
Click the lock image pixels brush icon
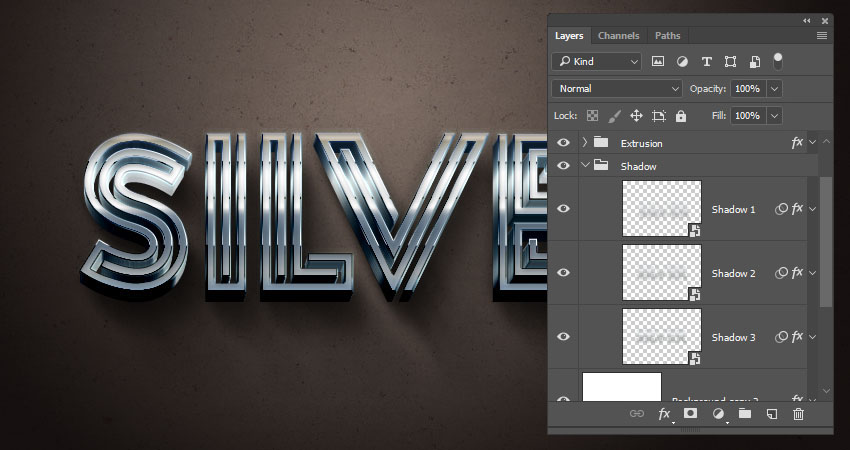click(x=615, y=116)
